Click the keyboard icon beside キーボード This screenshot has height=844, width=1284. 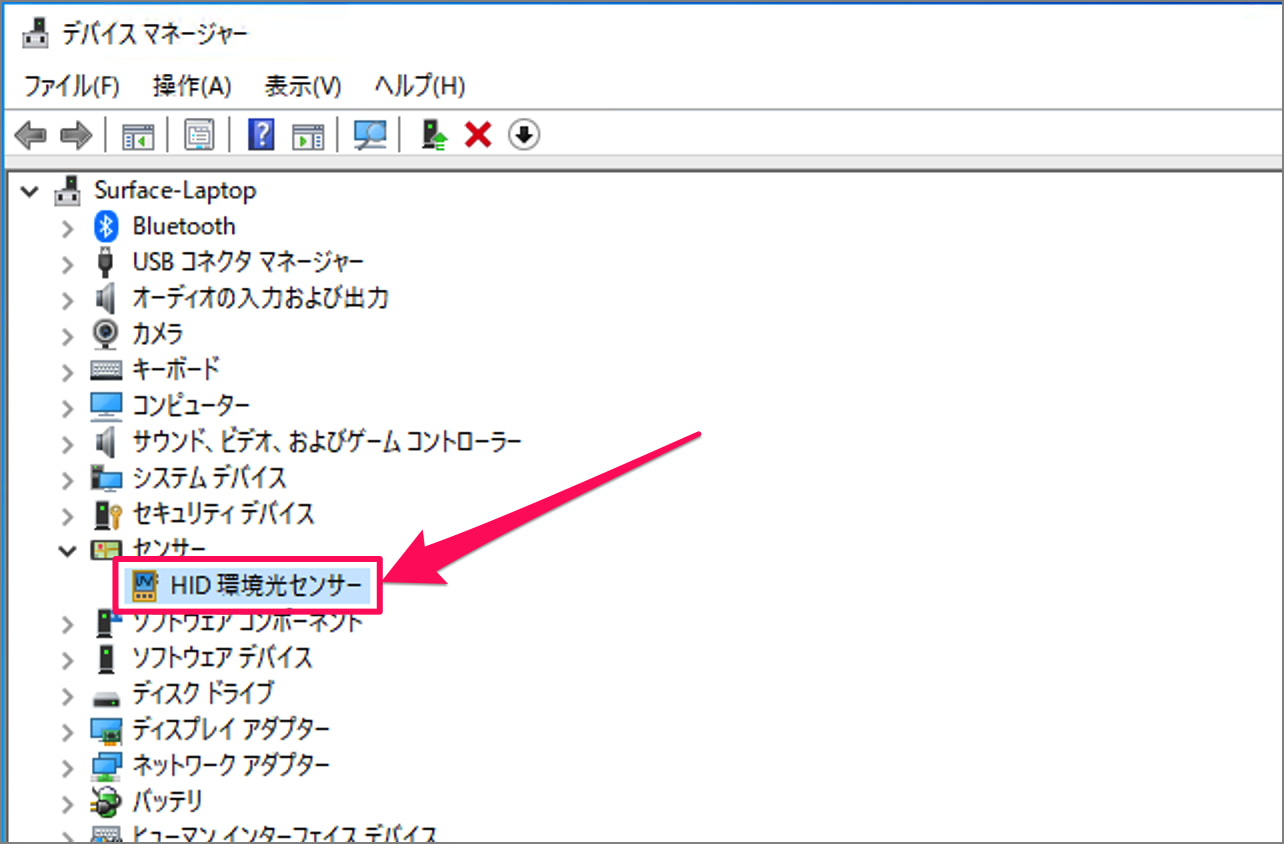point(106,370)
